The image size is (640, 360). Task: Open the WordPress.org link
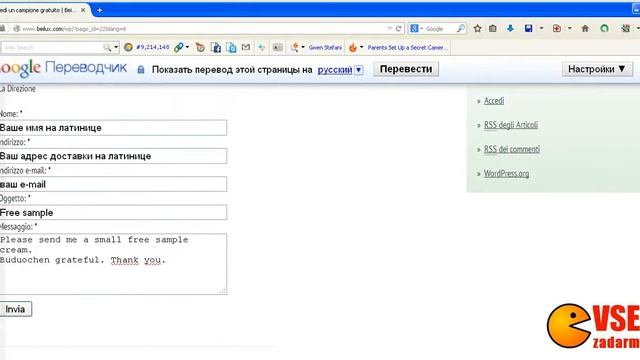[x=507, y=173]
